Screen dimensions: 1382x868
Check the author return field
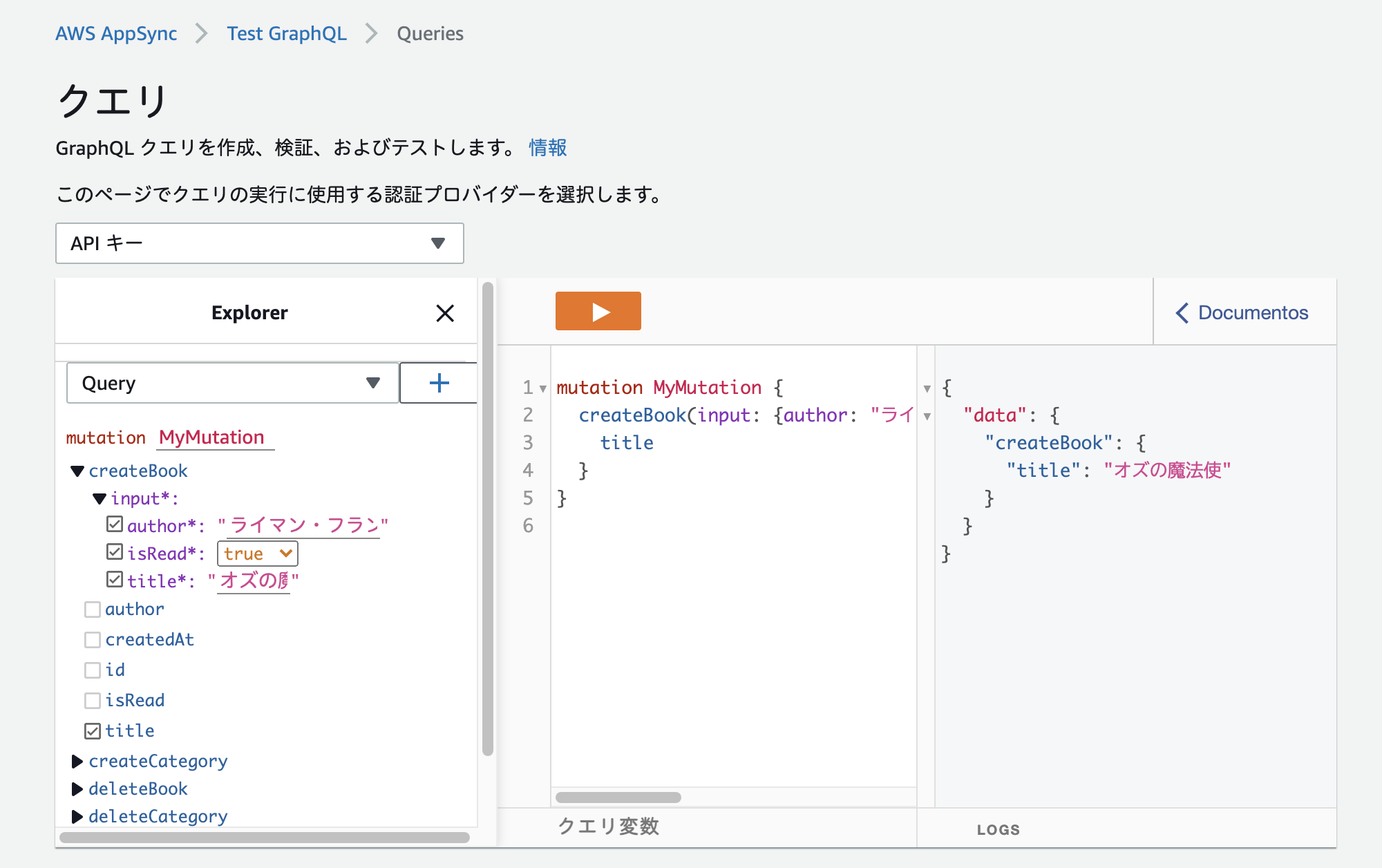(93, 610)
